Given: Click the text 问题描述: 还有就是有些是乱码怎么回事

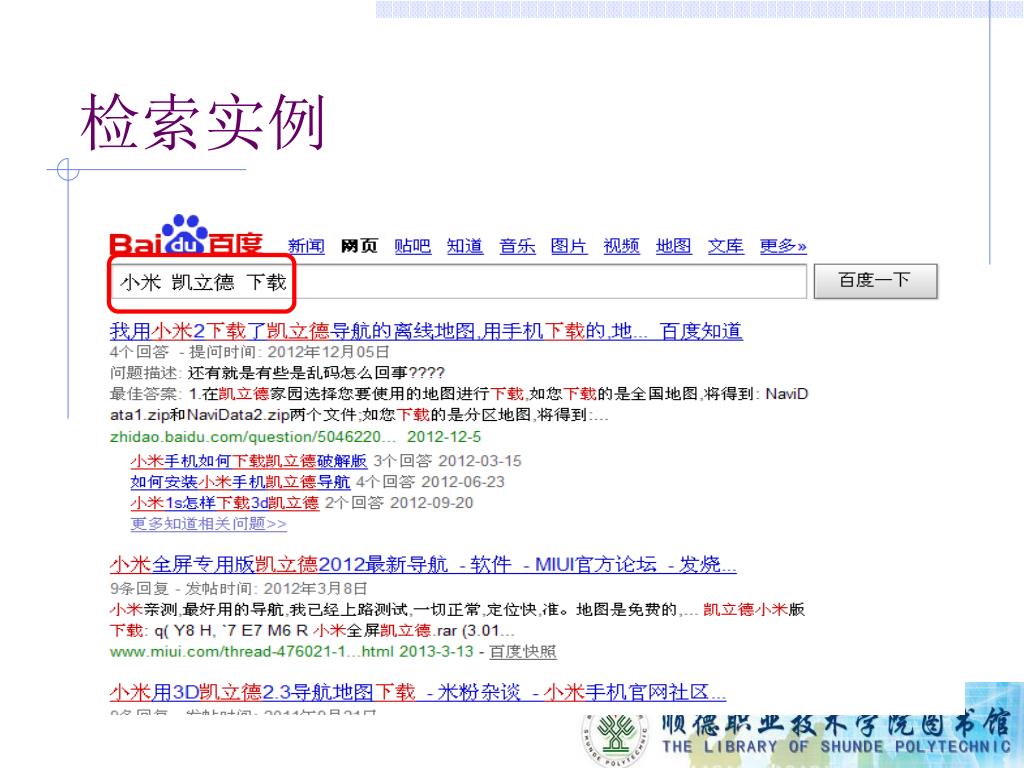Looking at the screenshot, I should click(277, 373).
